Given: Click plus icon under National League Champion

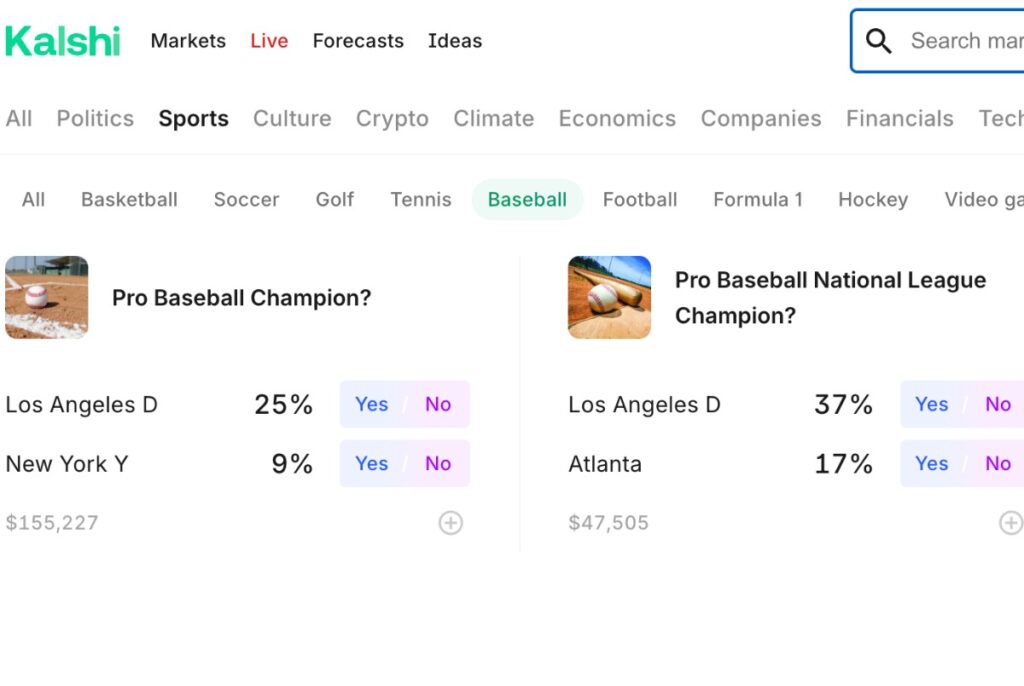Looking at the screenshot, I should click(x=1011, y=523).
